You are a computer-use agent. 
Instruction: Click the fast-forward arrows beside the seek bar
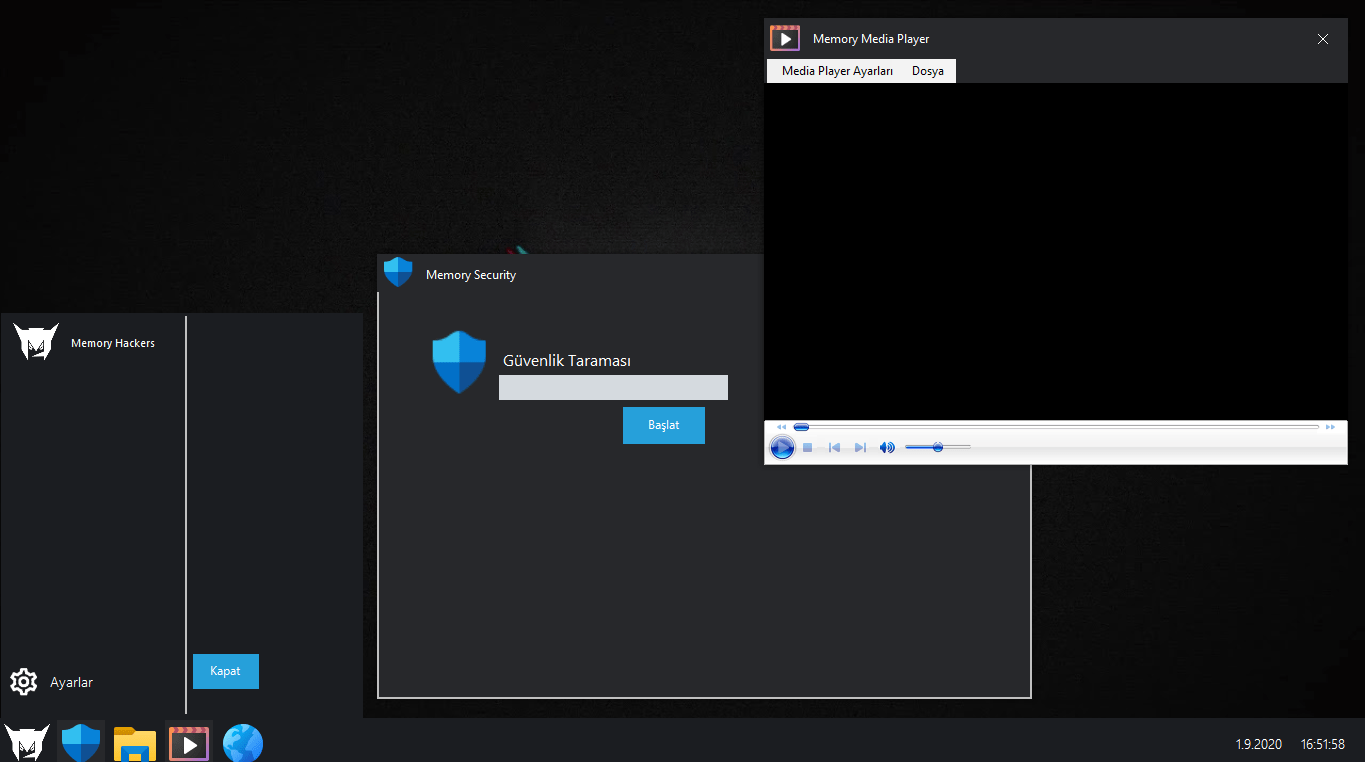(1330, 427)
